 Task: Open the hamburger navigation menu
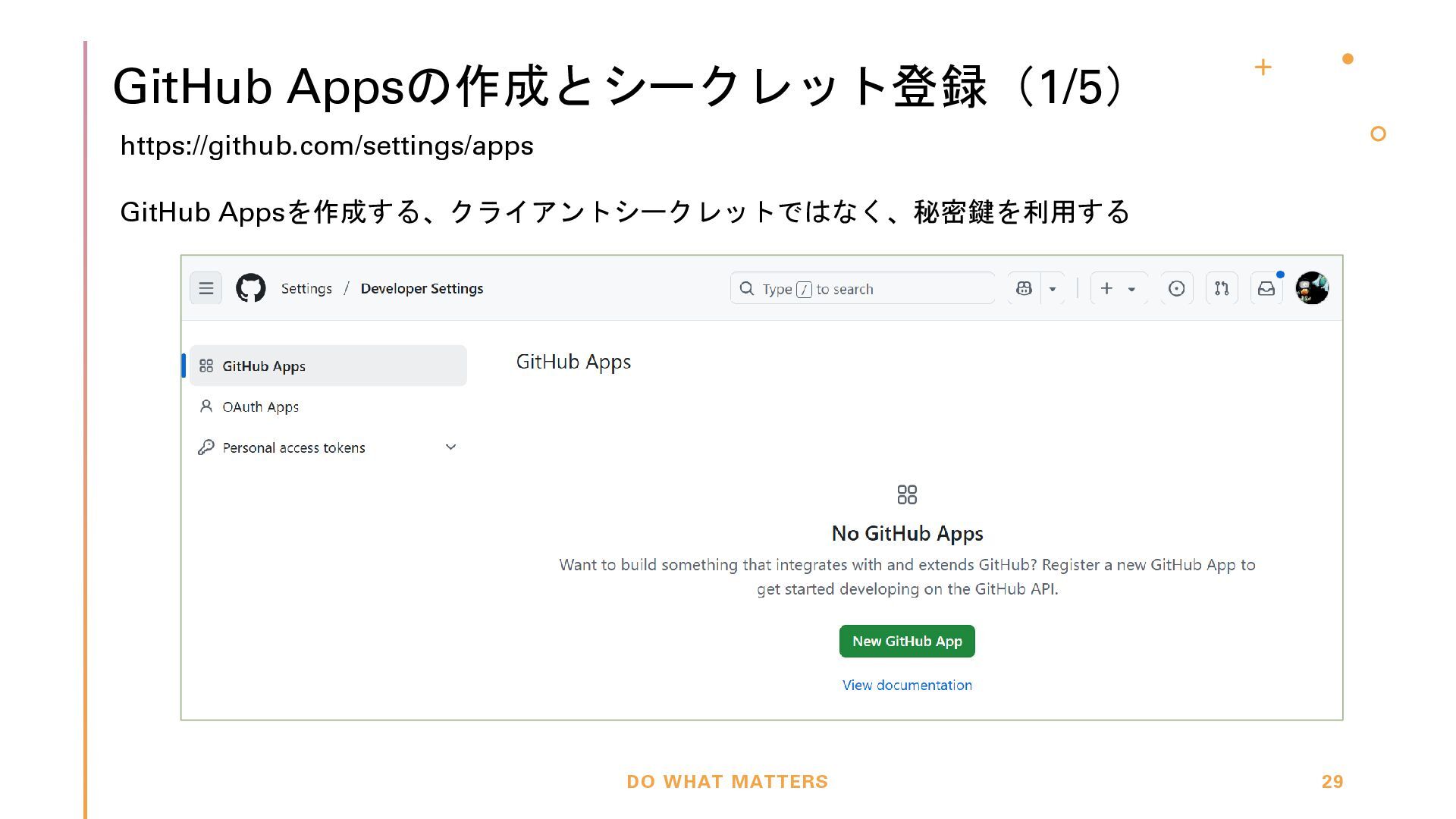tap(206, 288)
